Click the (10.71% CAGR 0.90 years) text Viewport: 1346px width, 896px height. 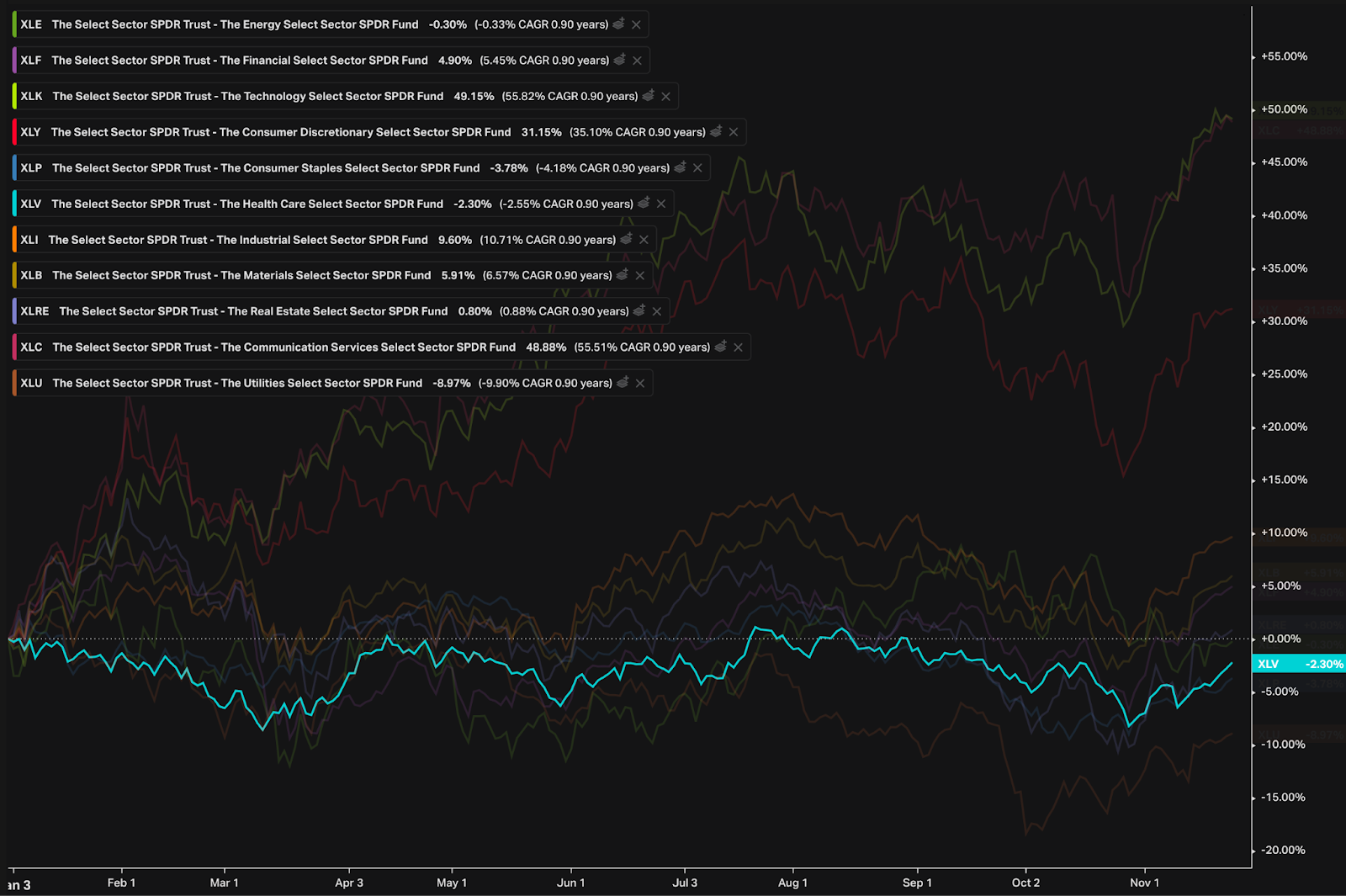click(548, 240)
